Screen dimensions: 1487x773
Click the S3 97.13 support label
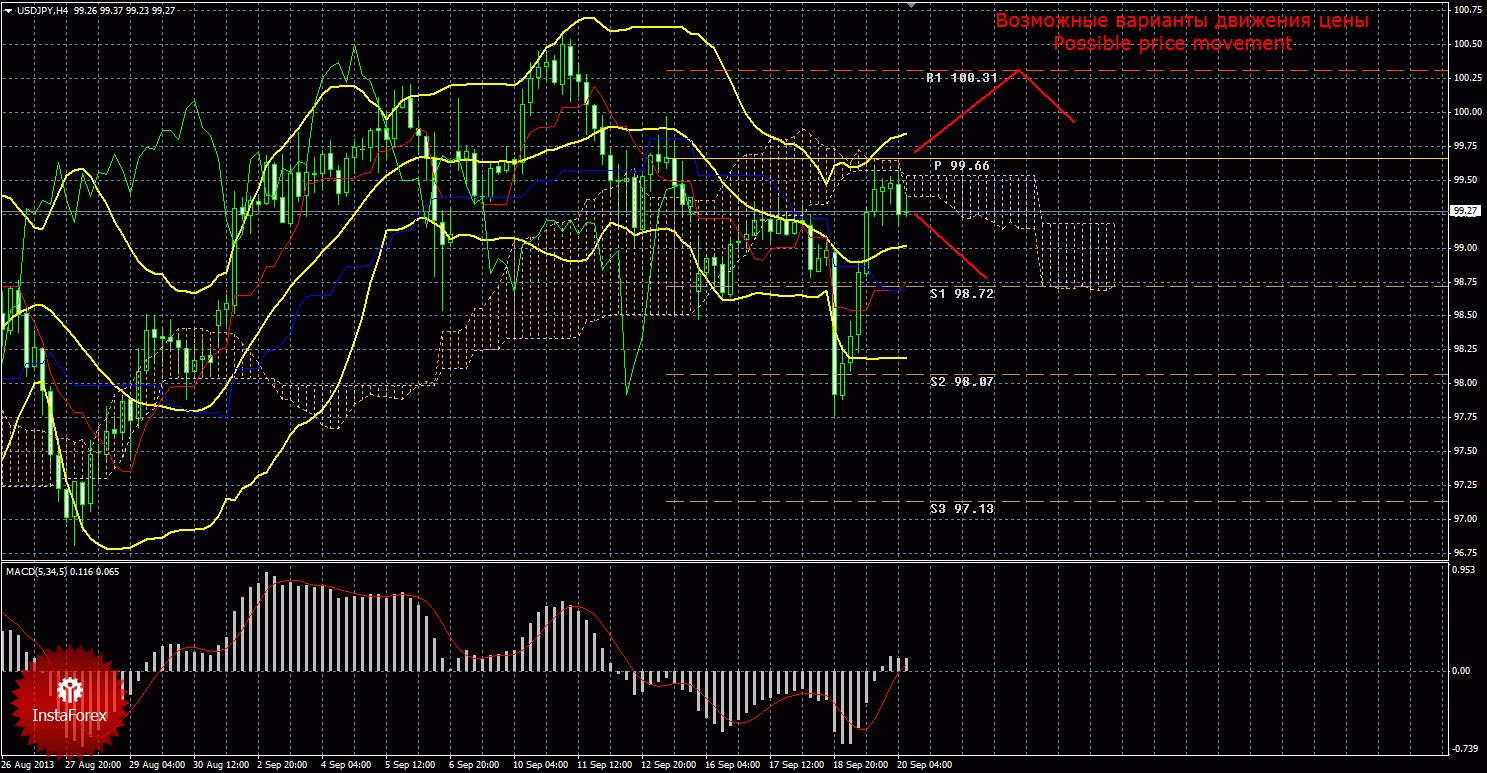point(961,509)
